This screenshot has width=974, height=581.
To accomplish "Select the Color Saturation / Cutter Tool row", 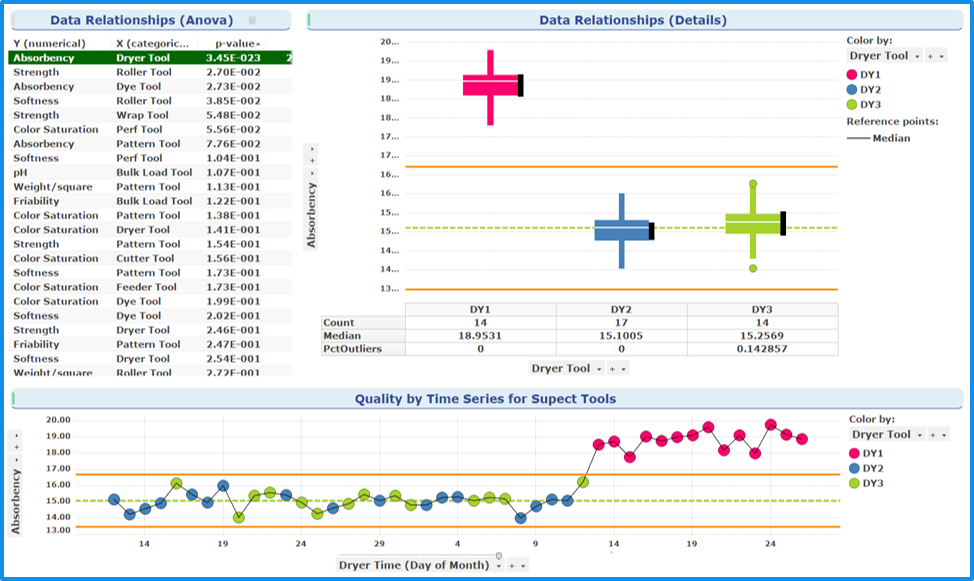I will 150,258.
